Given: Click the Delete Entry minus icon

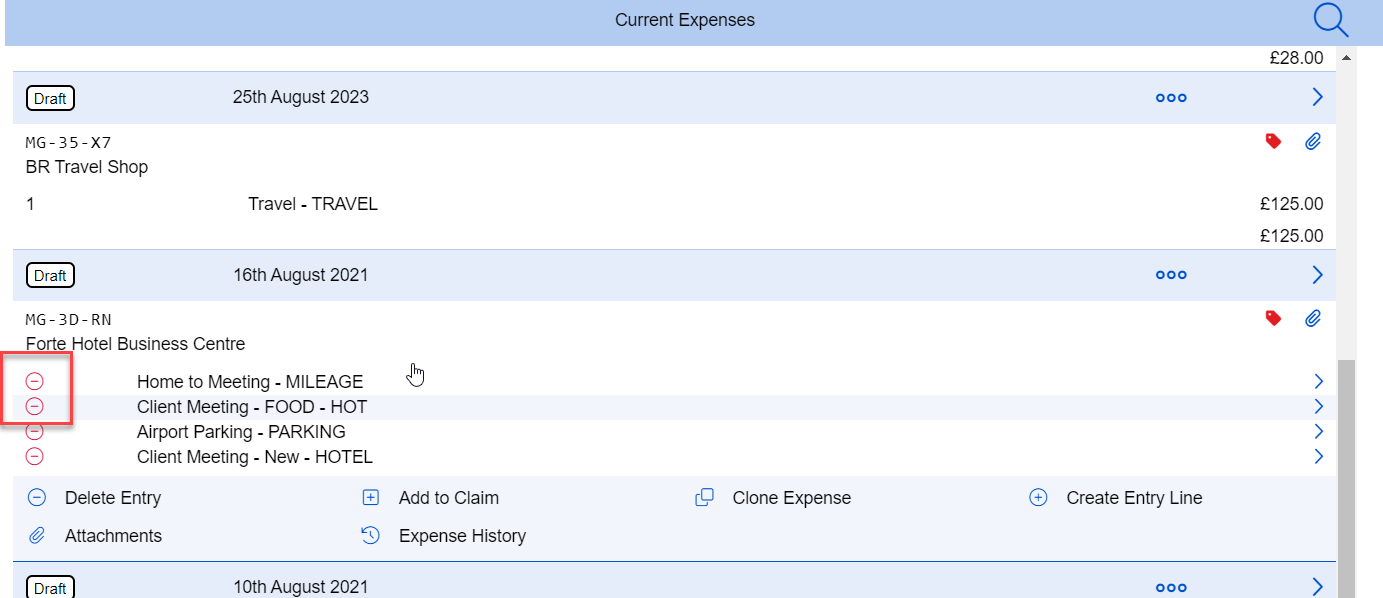Looking at the screenshot, I should [37, 497].
